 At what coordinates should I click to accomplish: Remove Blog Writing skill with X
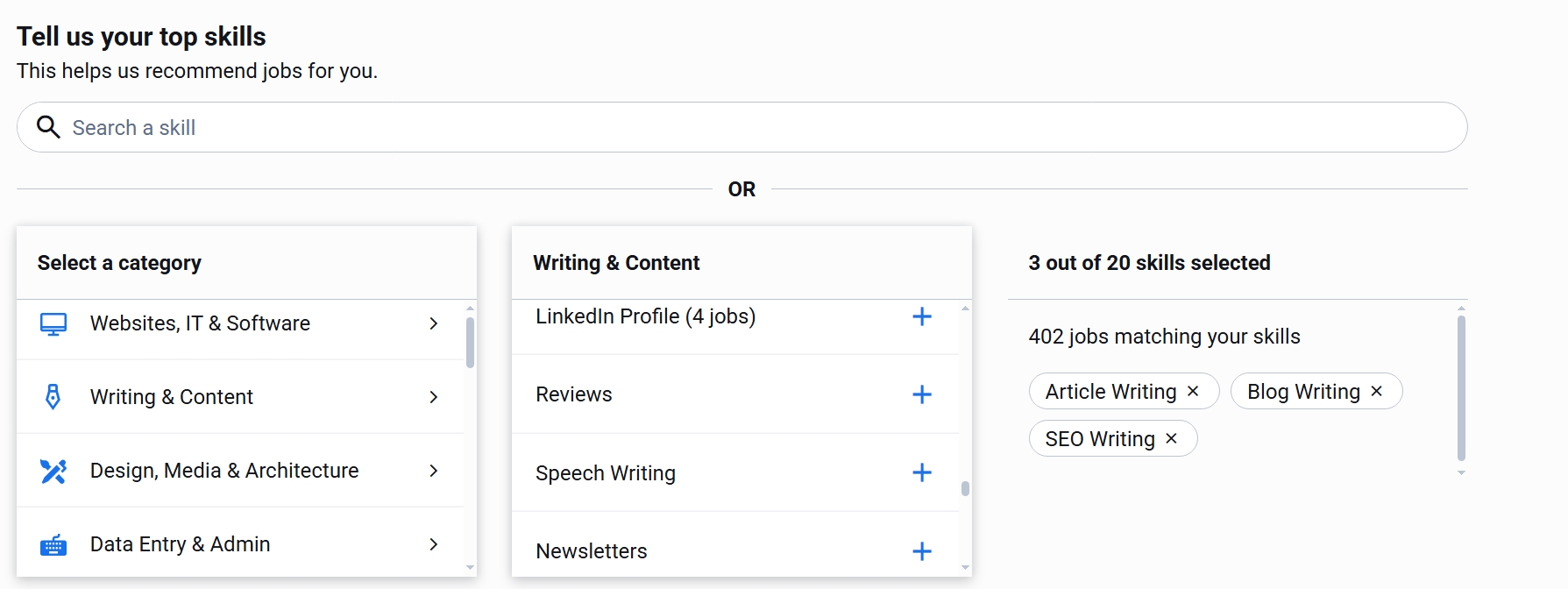[1377, 391]
